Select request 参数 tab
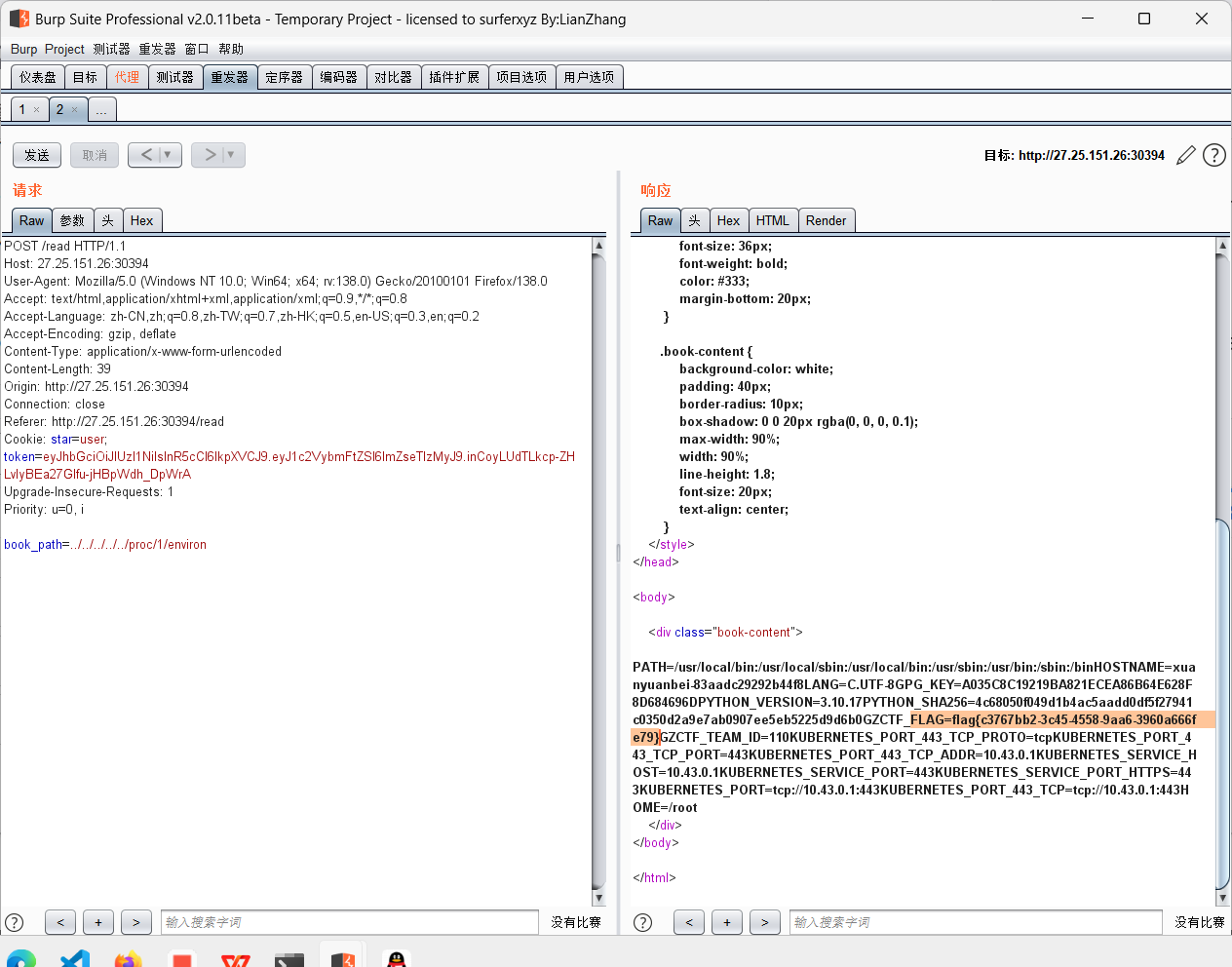Viewport: 1232px width, 967px height. (x=72, y=220)
